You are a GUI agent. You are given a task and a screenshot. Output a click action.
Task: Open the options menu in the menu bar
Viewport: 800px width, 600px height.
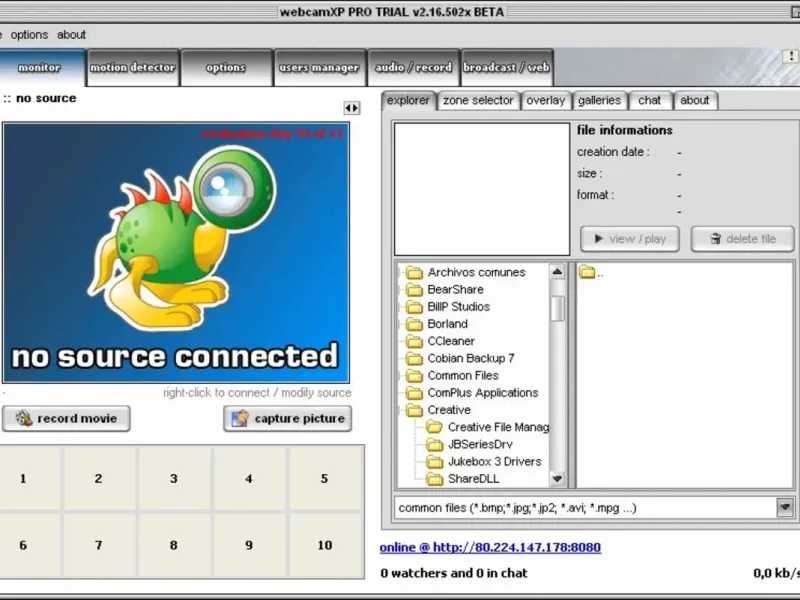pos(29,35)
